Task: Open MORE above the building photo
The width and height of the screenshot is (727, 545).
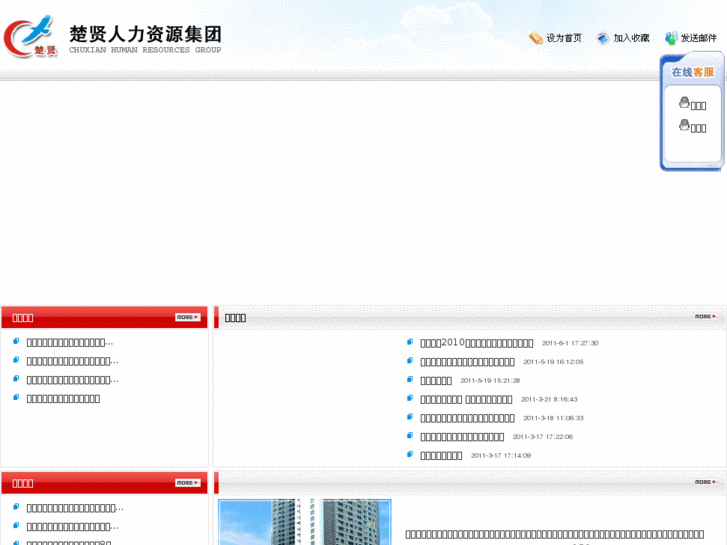Action: click(705, 482)
